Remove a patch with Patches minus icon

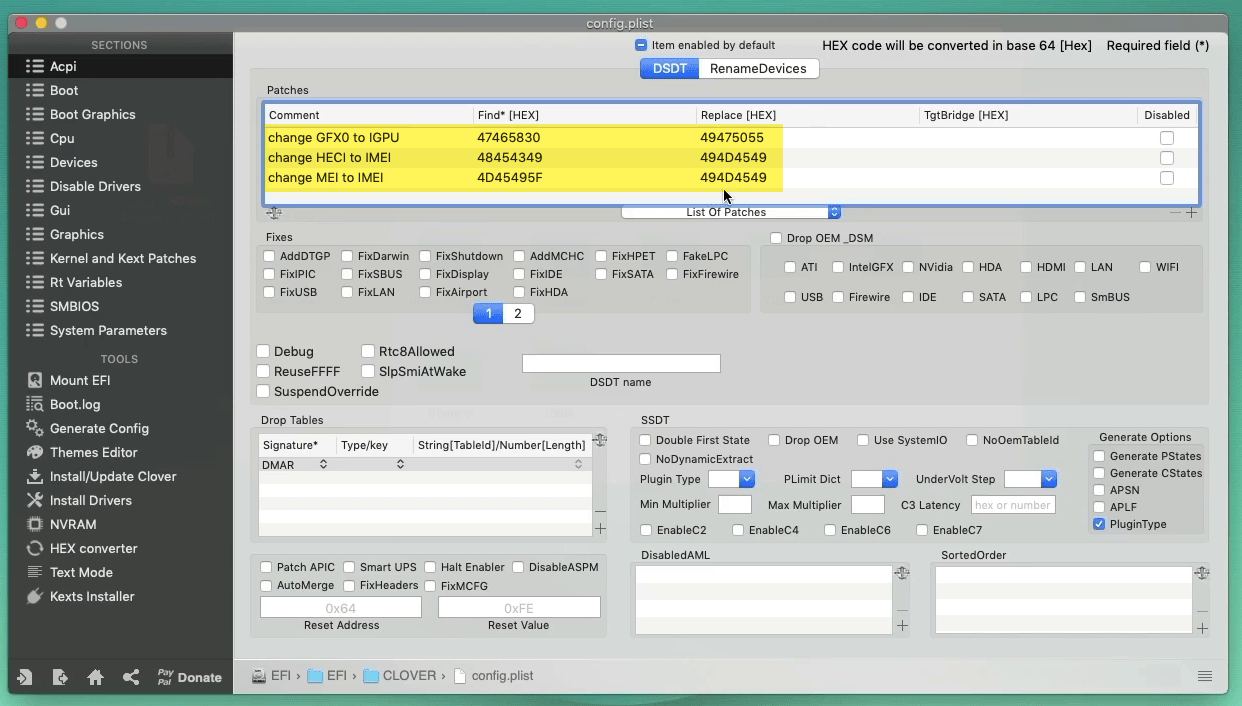1175,213
